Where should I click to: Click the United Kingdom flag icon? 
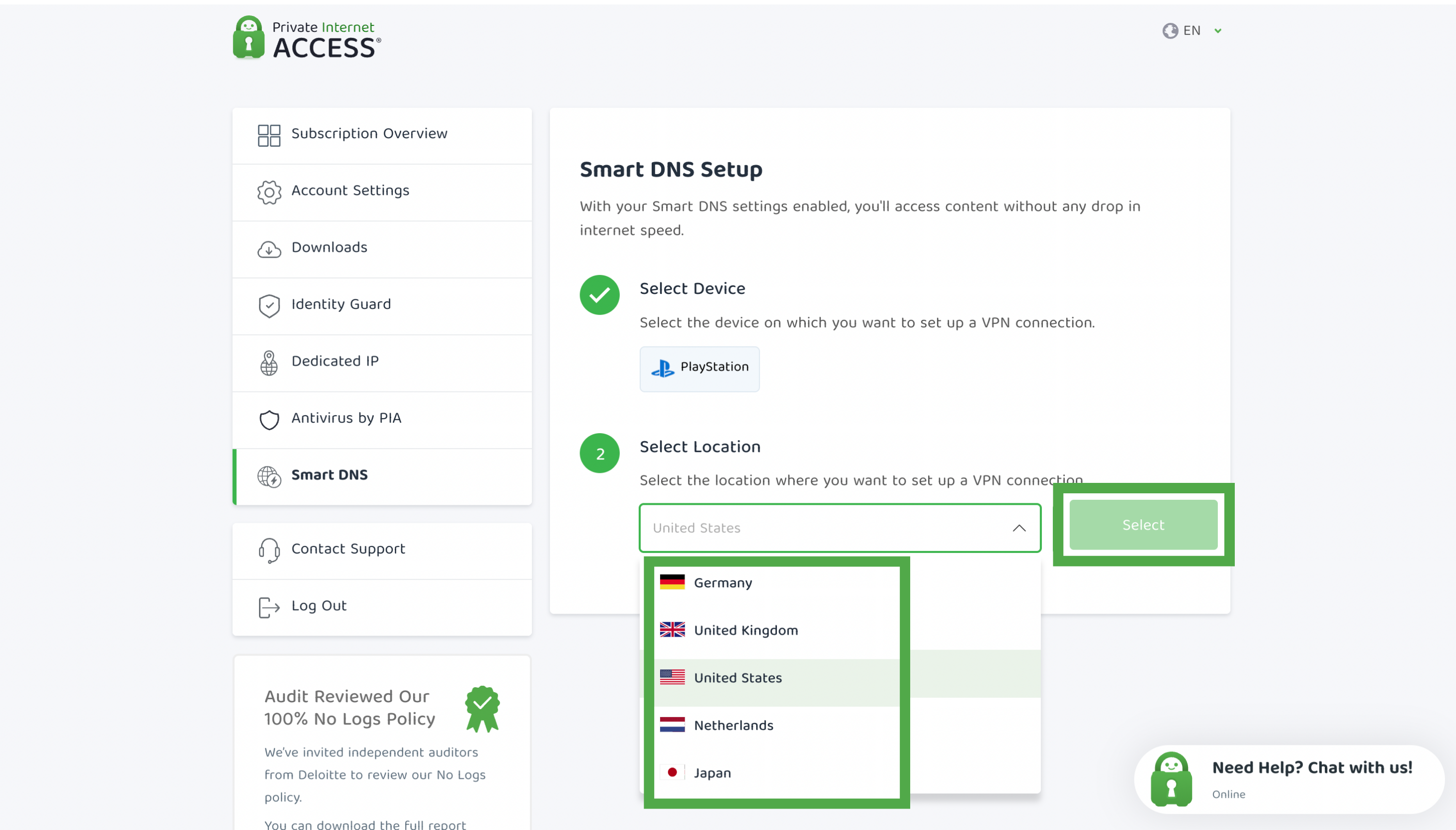pyautogui.click(x=672, y=630)
